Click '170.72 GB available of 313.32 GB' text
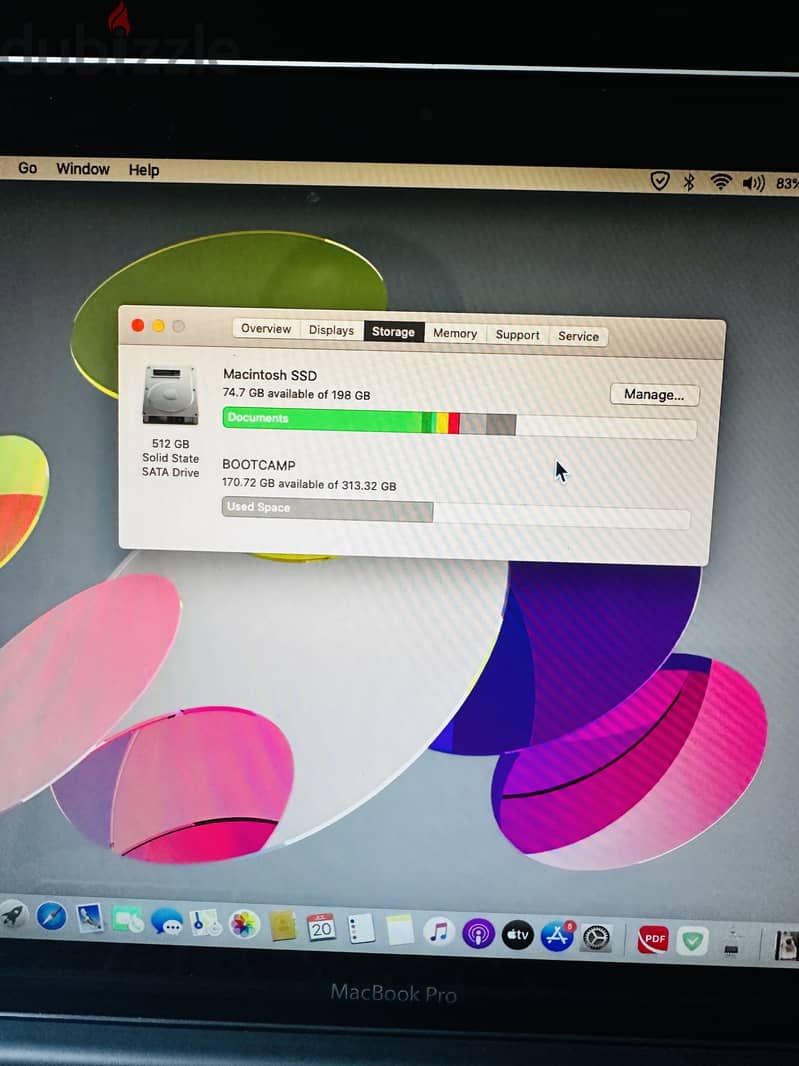 tap(309, 485)
